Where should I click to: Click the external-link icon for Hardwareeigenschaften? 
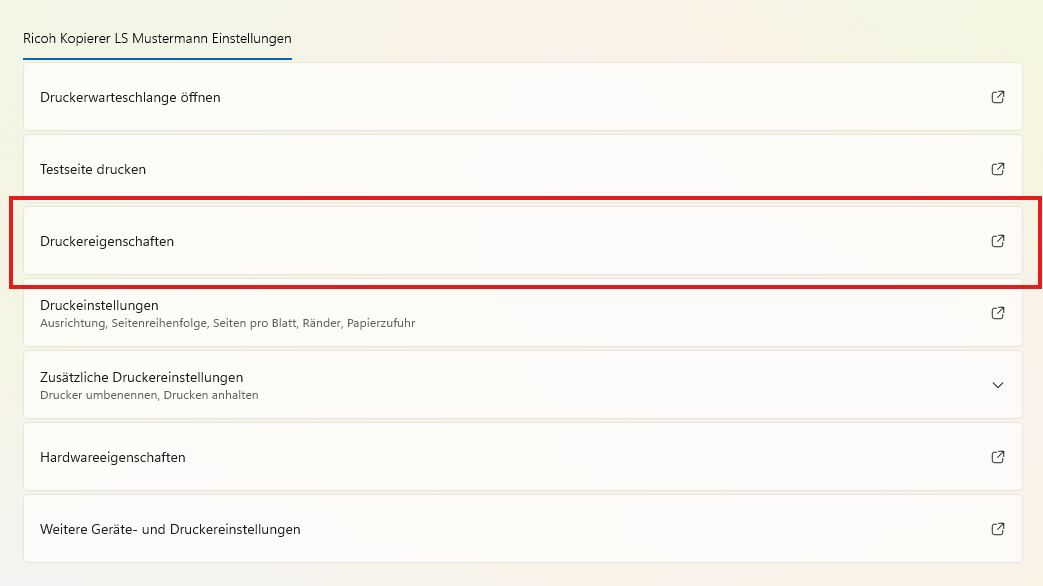pyautogui.click(x=997, y=457)
